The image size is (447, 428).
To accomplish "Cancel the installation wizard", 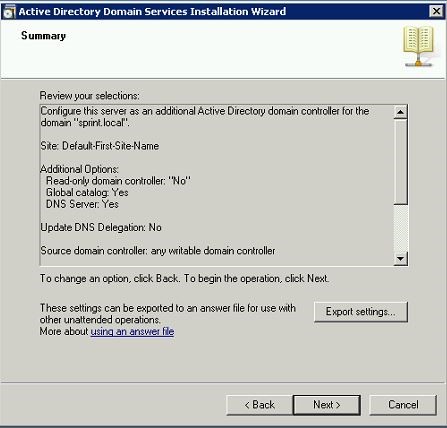I will 403,405.
